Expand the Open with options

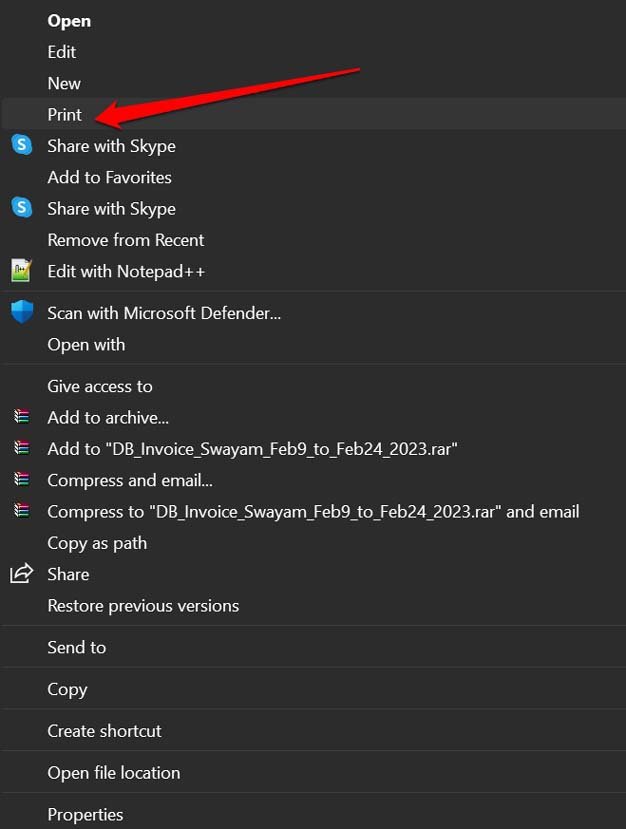[x=87, y=344]
